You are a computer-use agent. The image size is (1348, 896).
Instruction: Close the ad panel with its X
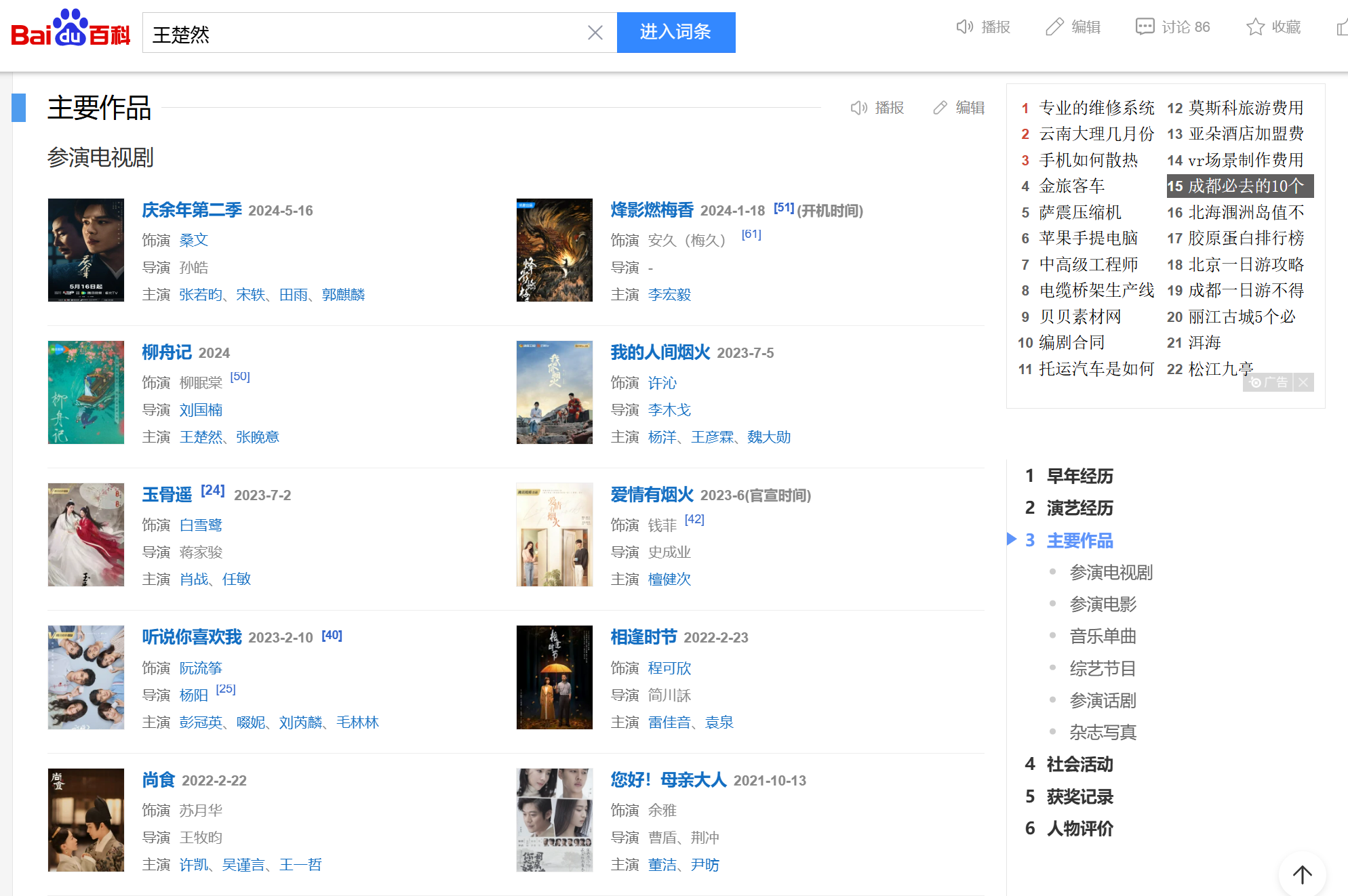[1303, 382]
